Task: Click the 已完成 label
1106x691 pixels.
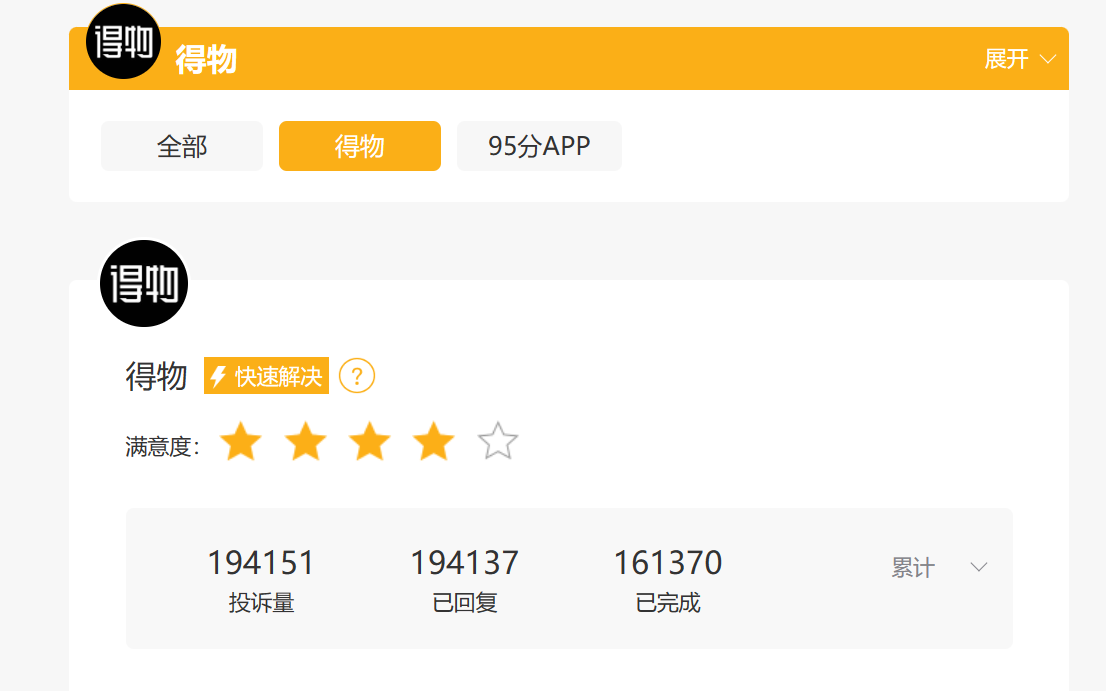Action: coord(667,603)
